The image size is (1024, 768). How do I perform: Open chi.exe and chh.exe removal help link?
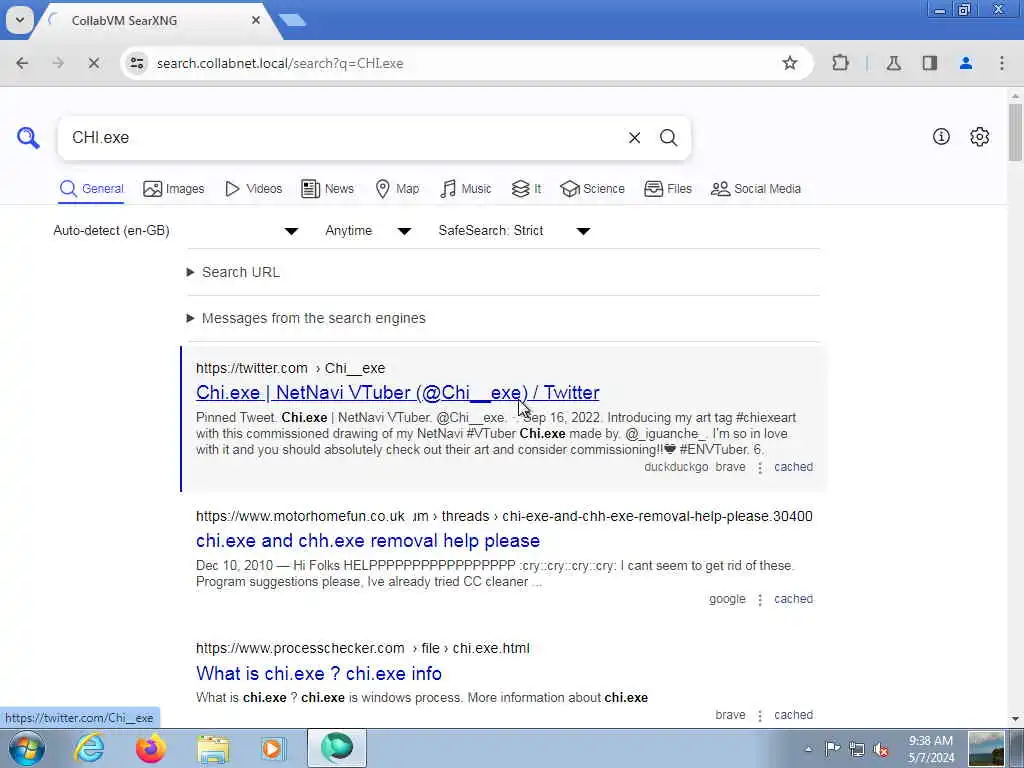pos(368,541)
